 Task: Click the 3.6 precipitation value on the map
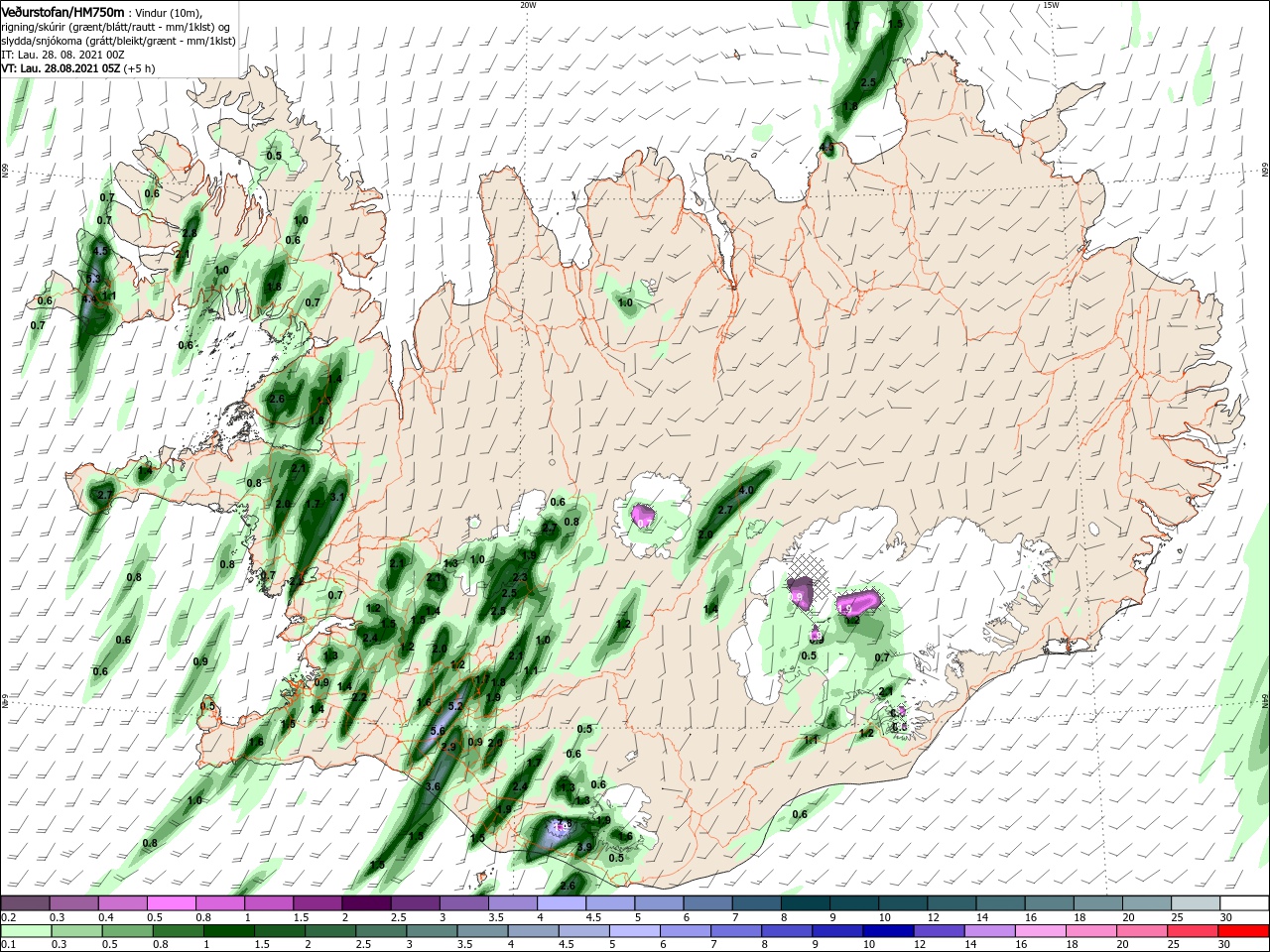click(433, 786)
